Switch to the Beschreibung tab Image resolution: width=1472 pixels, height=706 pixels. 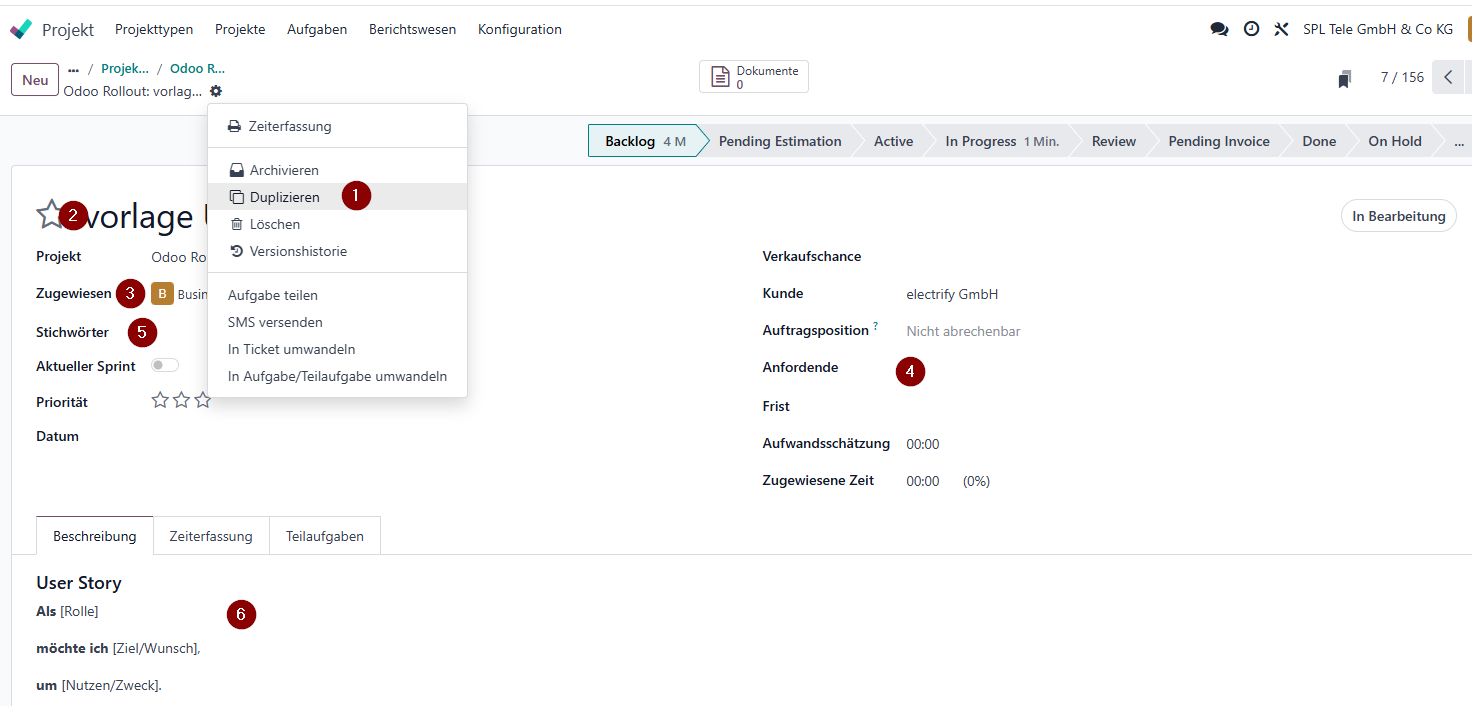pos(95,536)
